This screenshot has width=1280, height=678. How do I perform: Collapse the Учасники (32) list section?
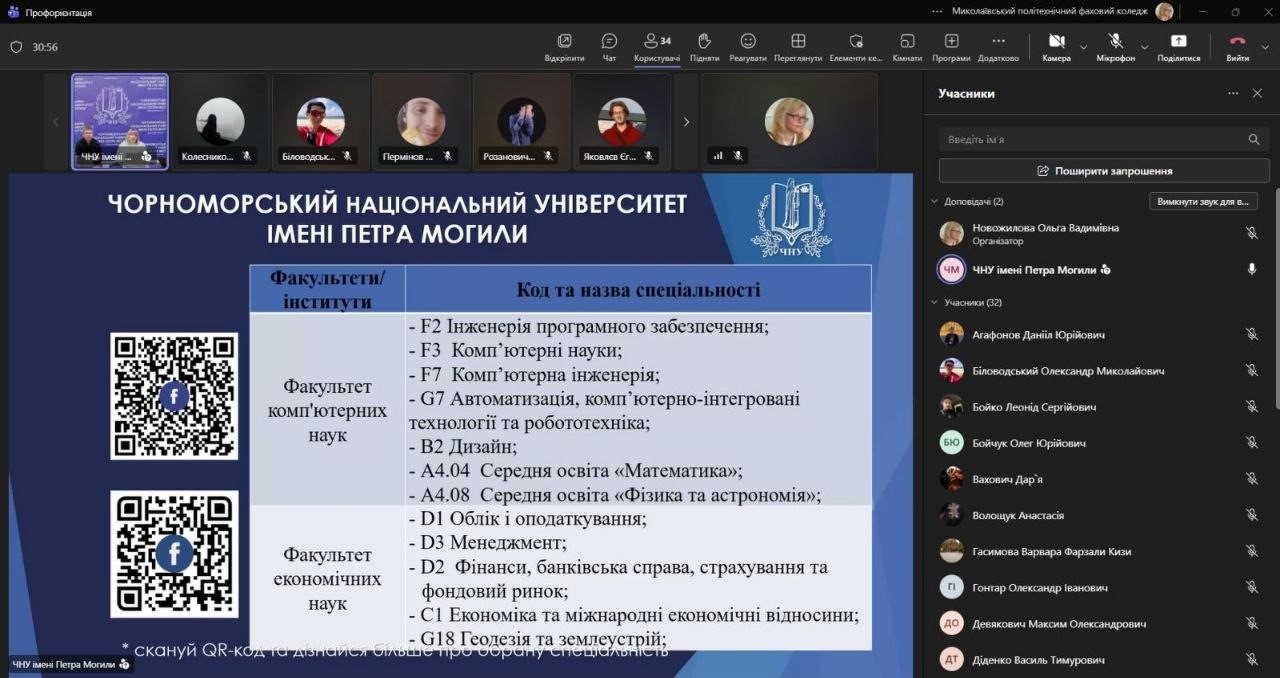tap(935, 303)
